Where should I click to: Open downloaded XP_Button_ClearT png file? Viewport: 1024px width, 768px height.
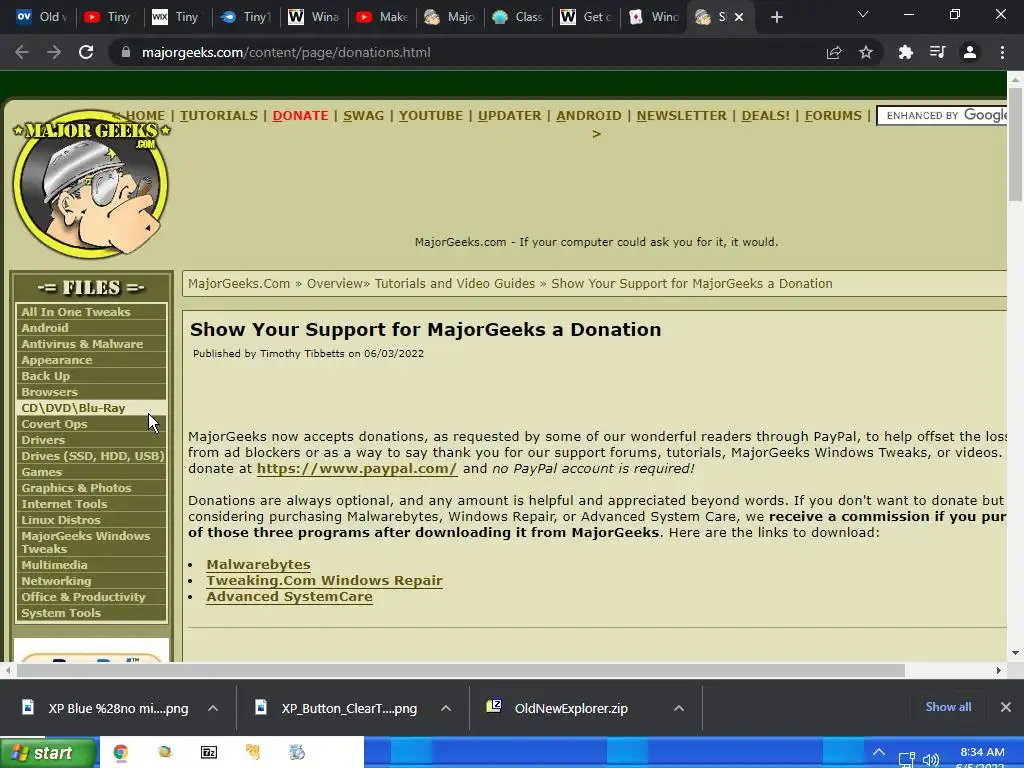[x=349, y=709]
